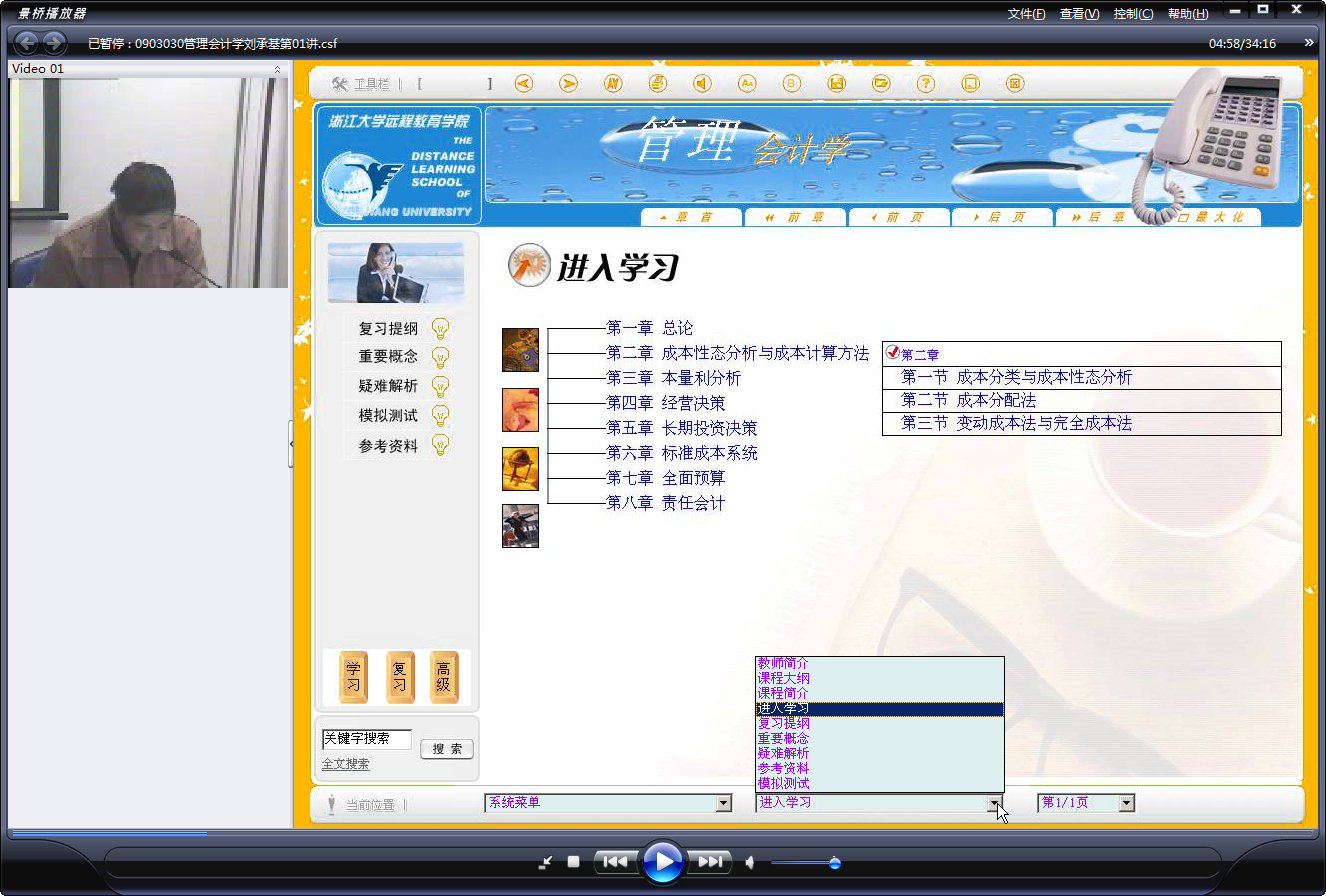The image size is (1326, 896).
Task: Click the question mark help toolbar icon
Action: click(926, 84)
